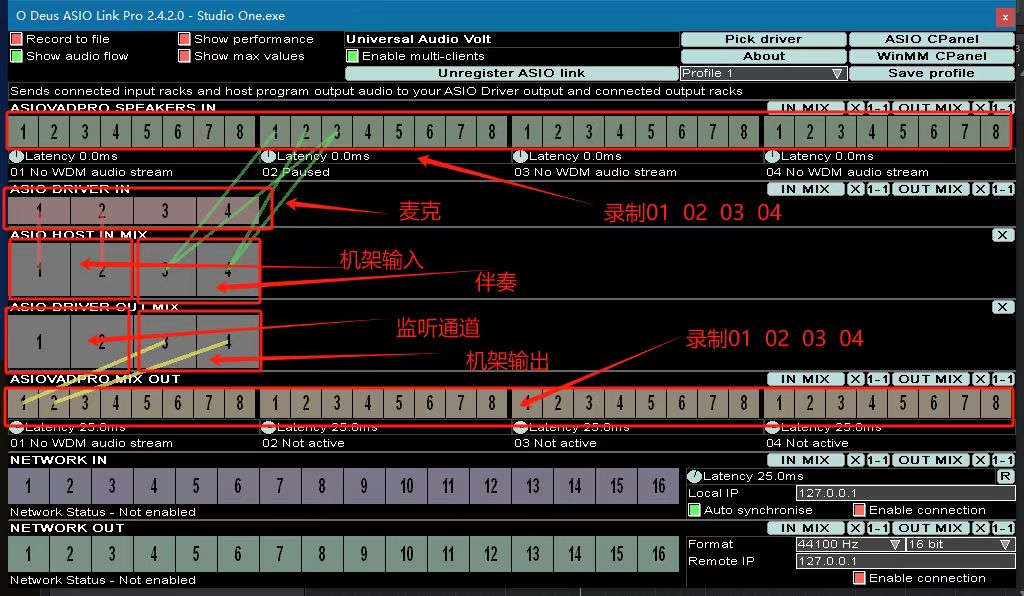Click the 02 Paused status text
Screen dimensions: 1024x596
pos(296,172)
